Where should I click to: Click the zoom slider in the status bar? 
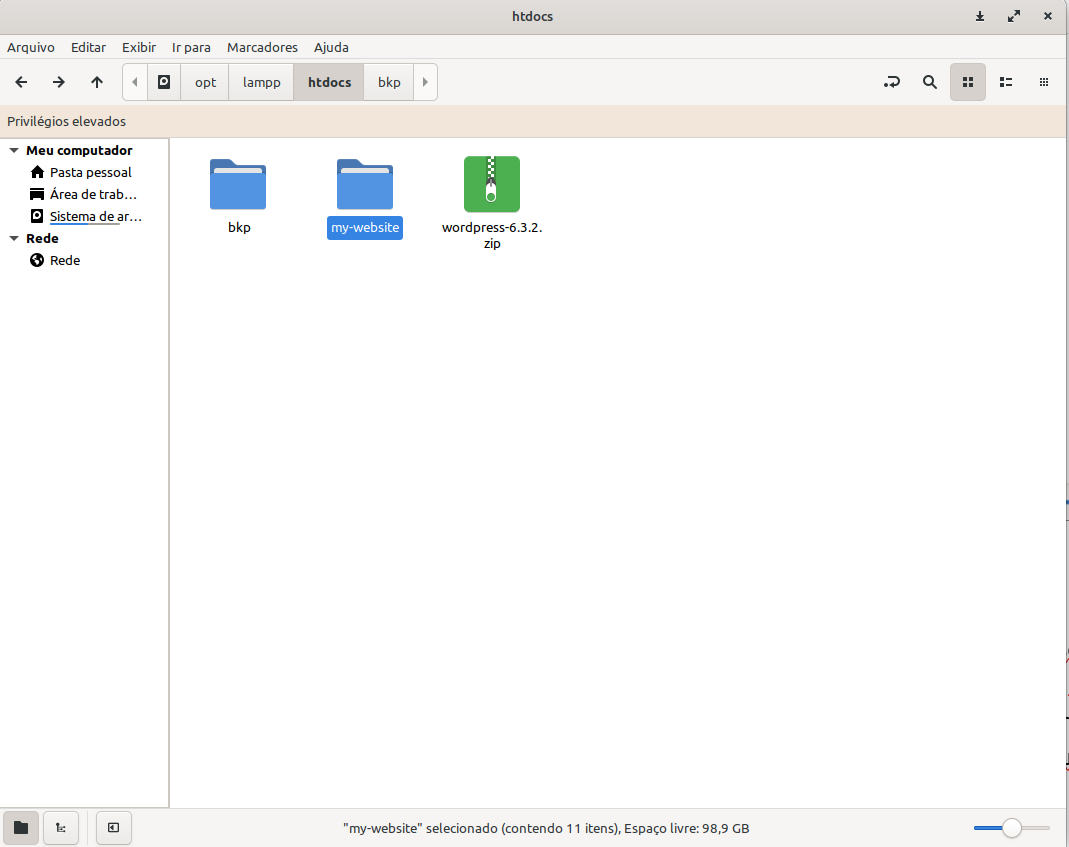point(1011,828)
